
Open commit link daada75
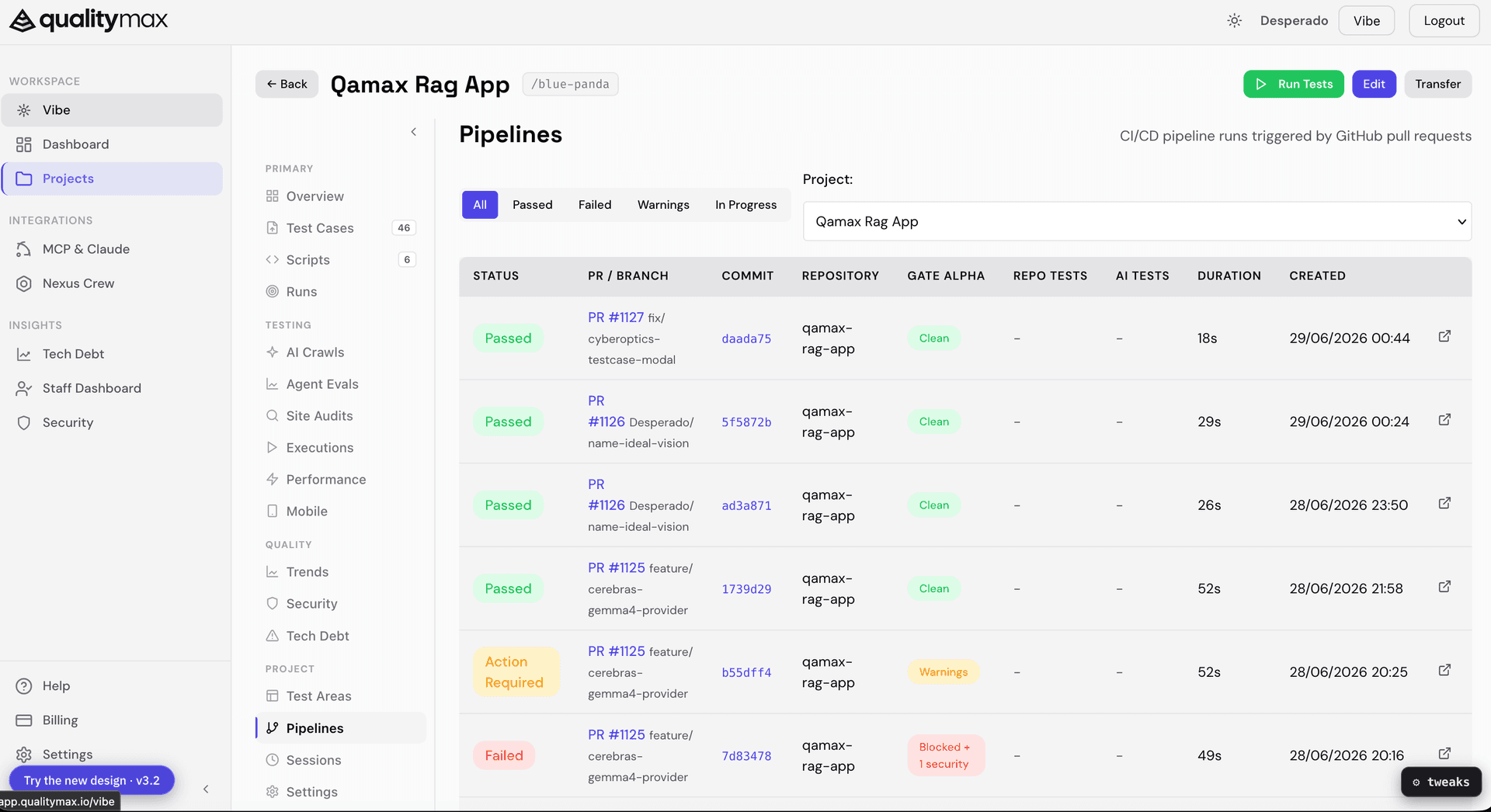tap(746, 338)
